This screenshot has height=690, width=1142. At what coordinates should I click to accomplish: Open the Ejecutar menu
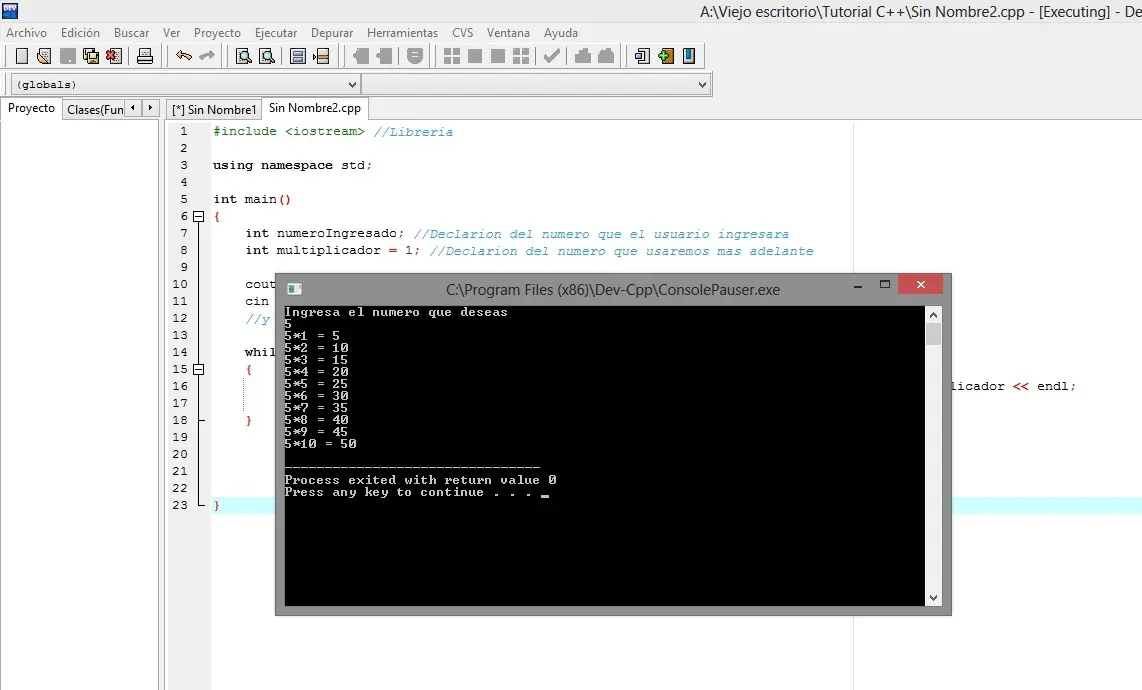(276, 32)
